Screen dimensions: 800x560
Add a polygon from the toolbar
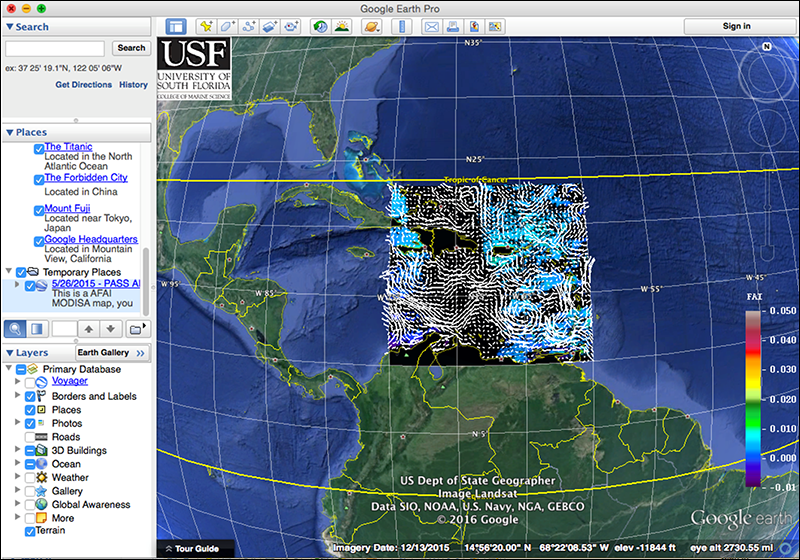click(x=228, y=27)
